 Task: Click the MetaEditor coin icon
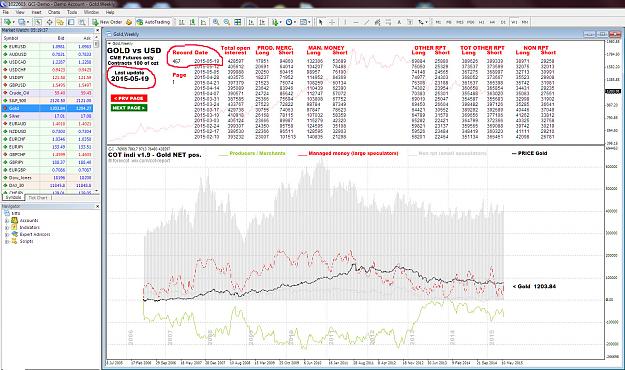click(x=129, y=22)
